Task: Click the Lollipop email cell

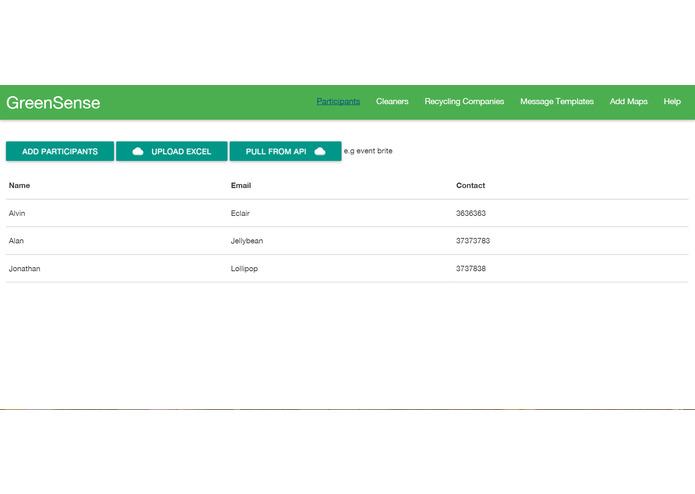Action: point(244,268)
